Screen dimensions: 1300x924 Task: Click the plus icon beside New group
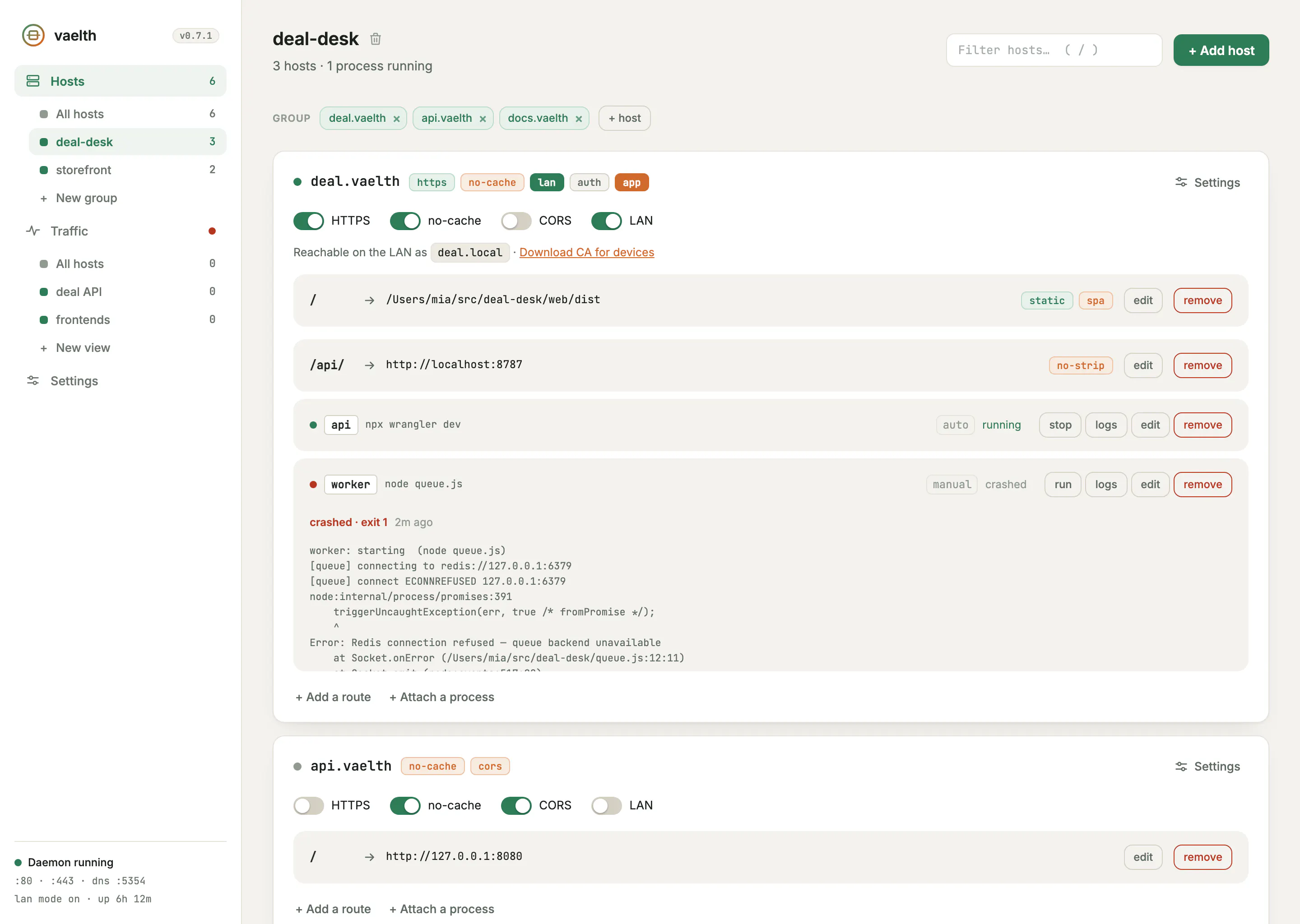pos(43,199)
